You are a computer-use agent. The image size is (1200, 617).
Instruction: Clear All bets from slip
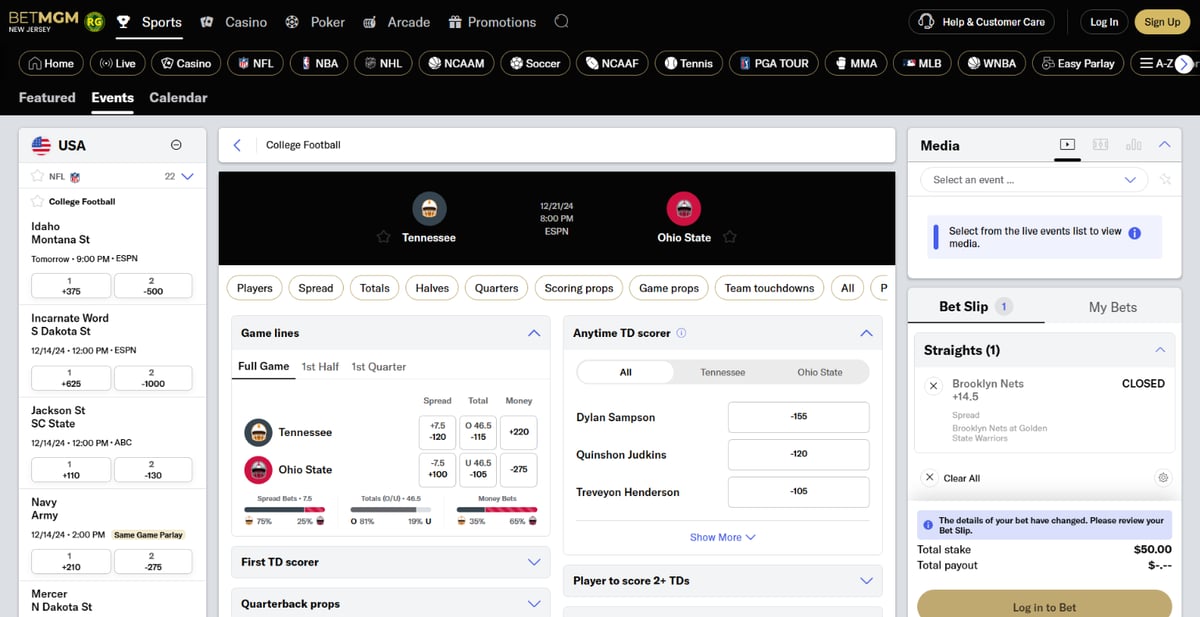(952, 478)
